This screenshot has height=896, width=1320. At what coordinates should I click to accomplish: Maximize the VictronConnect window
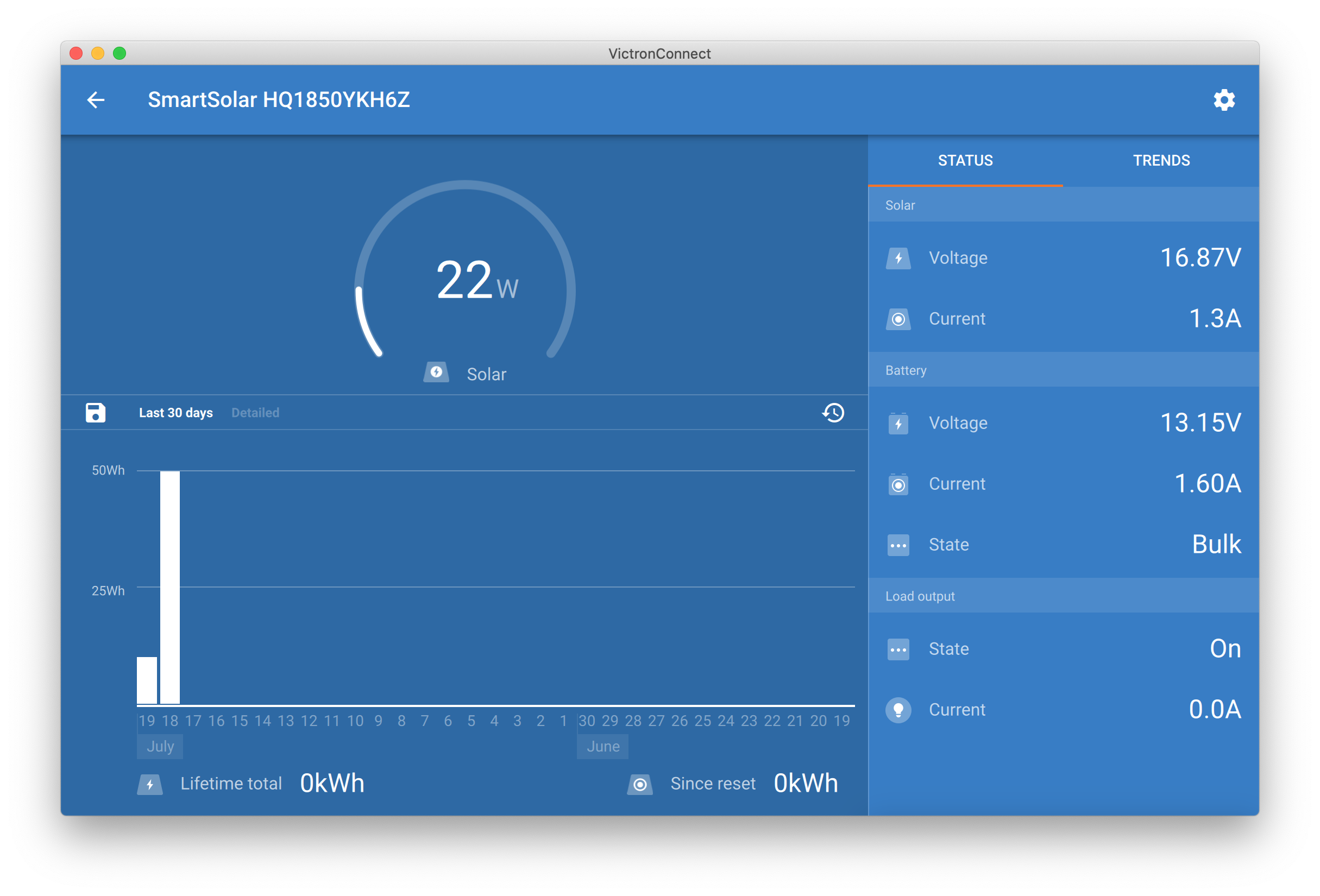[x=120, y=53]
